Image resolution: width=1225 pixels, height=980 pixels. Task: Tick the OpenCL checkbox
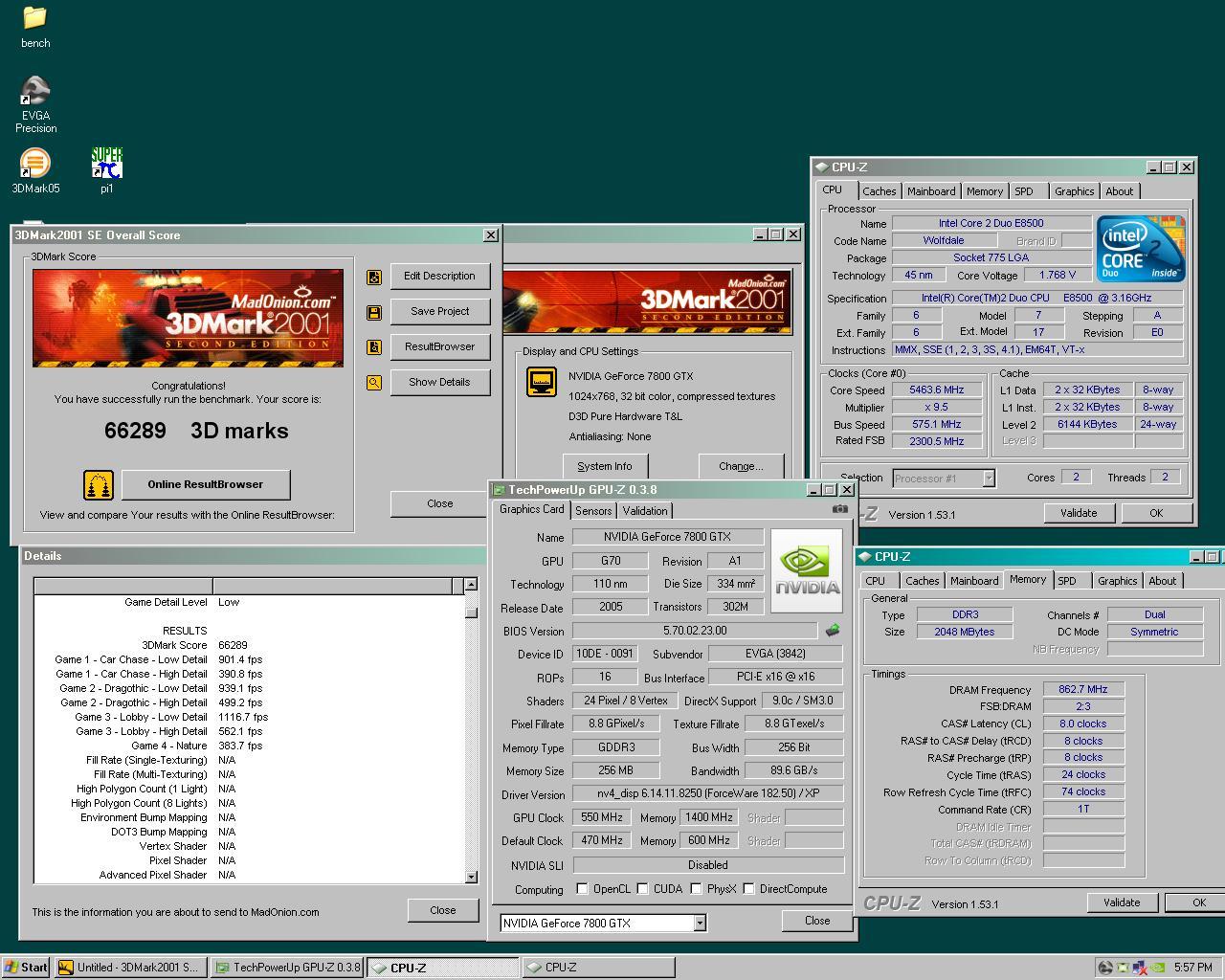(x=582, y=889)
